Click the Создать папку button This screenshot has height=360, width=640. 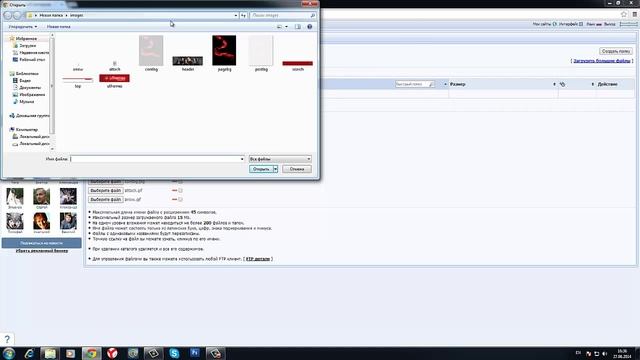[x=616, y=51]
